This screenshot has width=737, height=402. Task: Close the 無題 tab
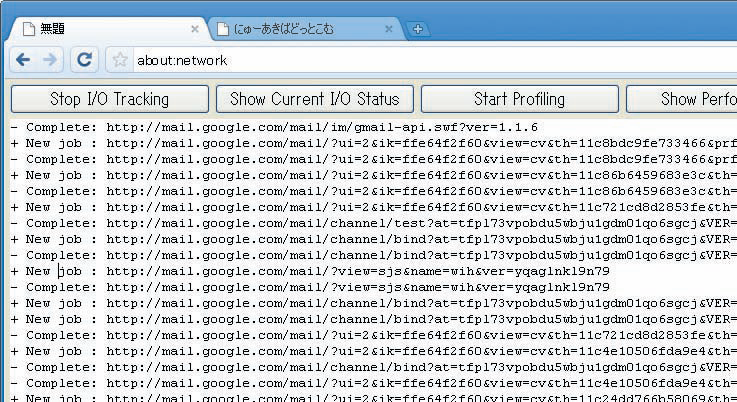[x=195, y=29]
